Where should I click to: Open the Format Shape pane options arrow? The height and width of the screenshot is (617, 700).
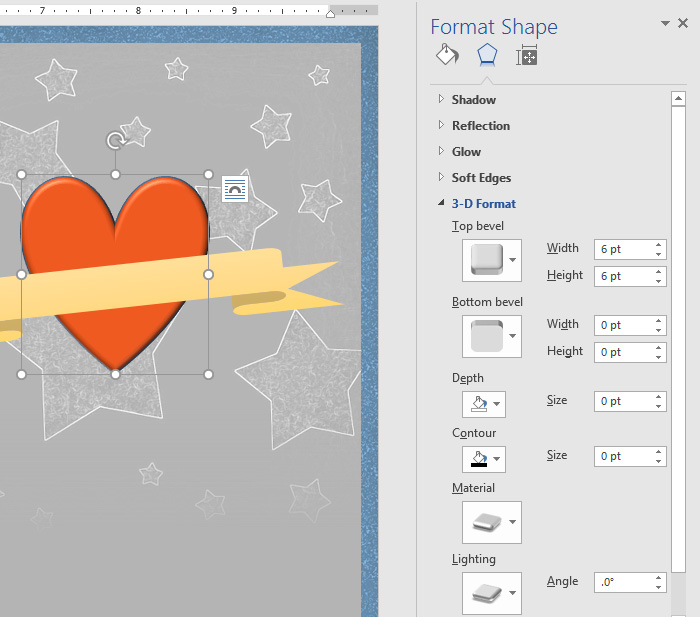tap(665, 24)
